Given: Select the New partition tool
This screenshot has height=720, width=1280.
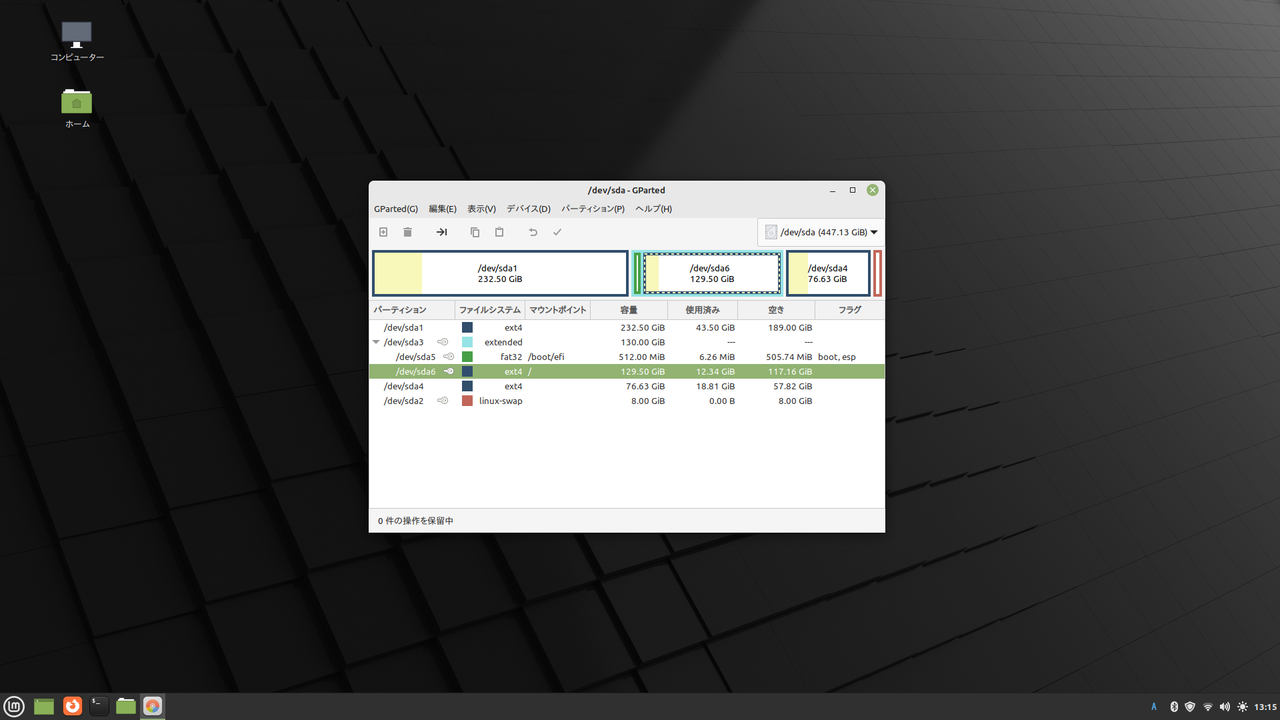Looking at the screenshot, I should coord(383,231).
